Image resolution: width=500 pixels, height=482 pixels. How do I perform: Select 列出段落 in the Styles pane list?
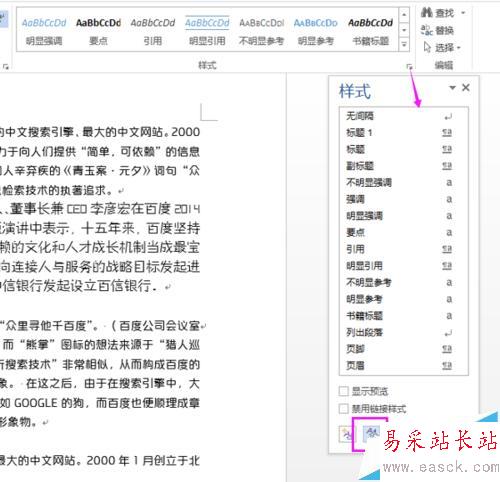tap(403, 333)
